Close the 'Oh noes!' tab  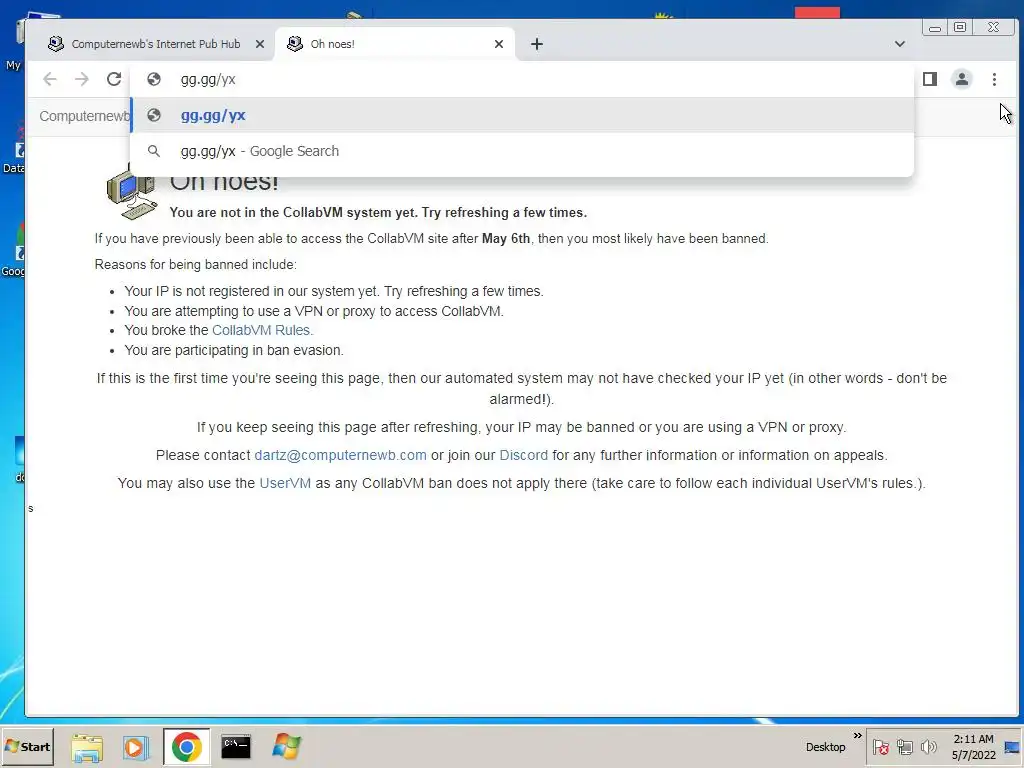(x=499, y=44)
